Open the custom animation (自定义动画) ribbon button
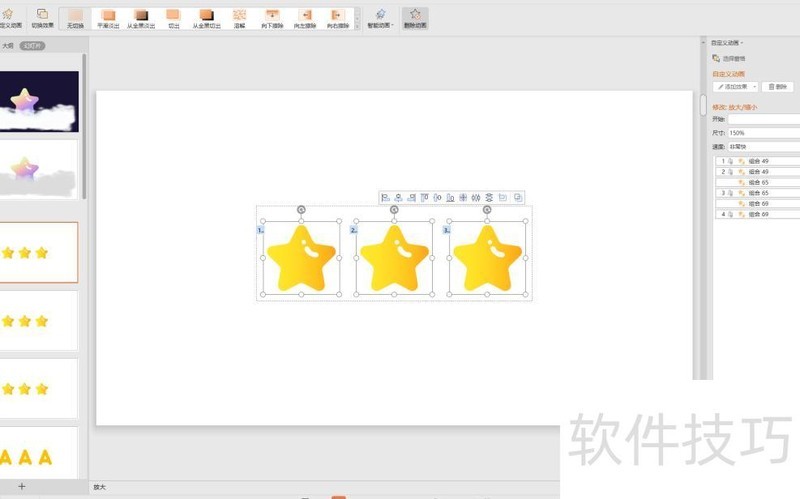 [9, 18]
